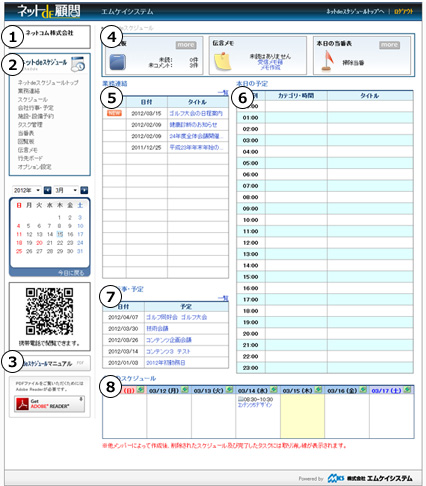This screenshot has width=426, height=486.
Task: Open 会社行事・予定 in sidebar menu
Action: [x=36, y=108]
